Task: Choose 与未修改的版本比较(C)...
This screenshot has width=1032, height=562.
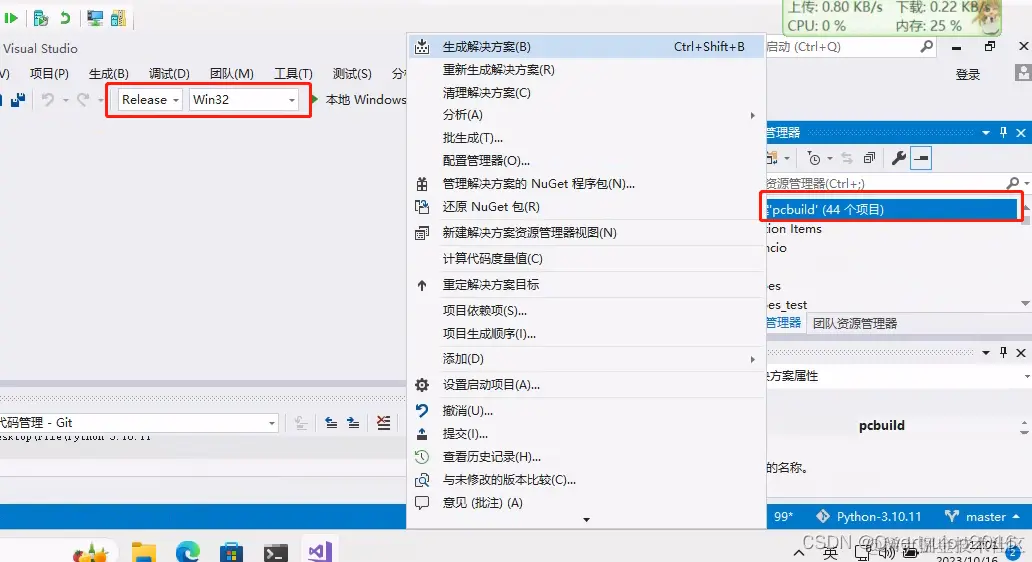Action: click(586, 480)
